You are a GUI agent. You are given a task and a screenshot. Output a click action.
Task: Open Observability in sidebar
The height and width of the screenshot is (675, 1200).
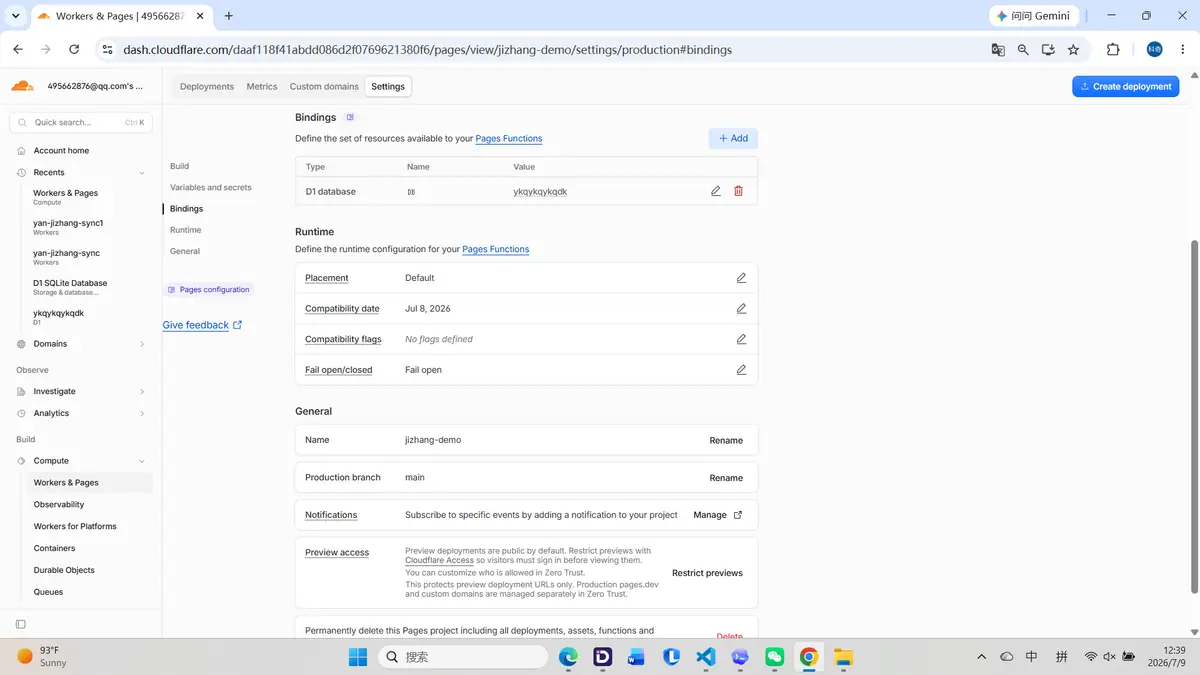59,505
